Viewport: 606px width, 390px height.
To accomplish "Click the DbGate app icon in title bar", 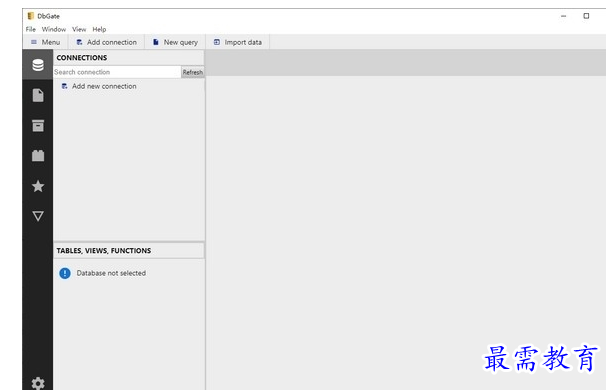I will [31, 16].
